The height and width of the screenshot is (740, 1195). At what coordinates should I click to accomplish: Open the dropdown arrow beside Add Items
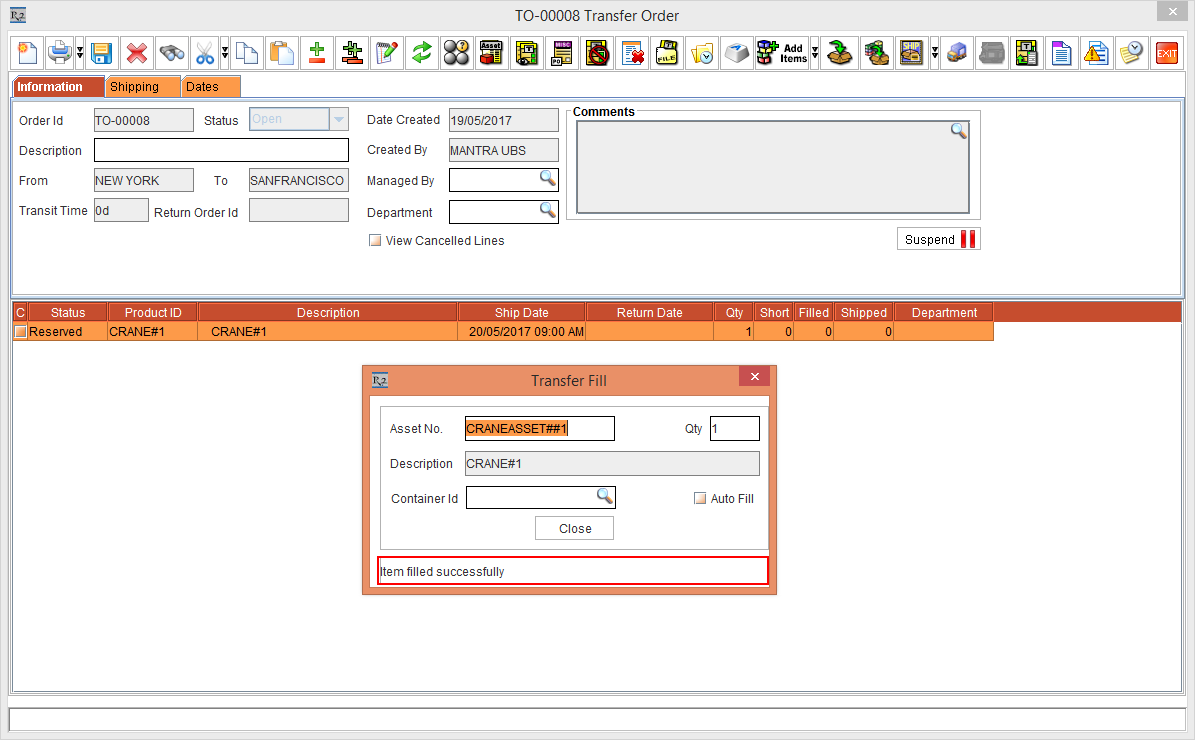click(x=815, y=53)
